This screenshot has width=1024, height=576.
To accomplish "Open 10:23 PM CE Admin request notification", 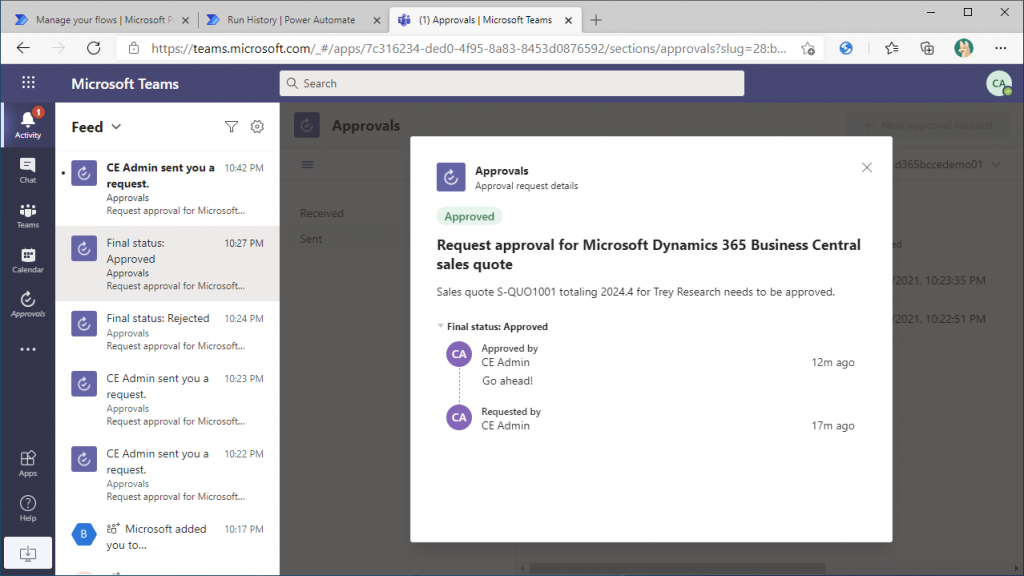I will pos(168,399).
